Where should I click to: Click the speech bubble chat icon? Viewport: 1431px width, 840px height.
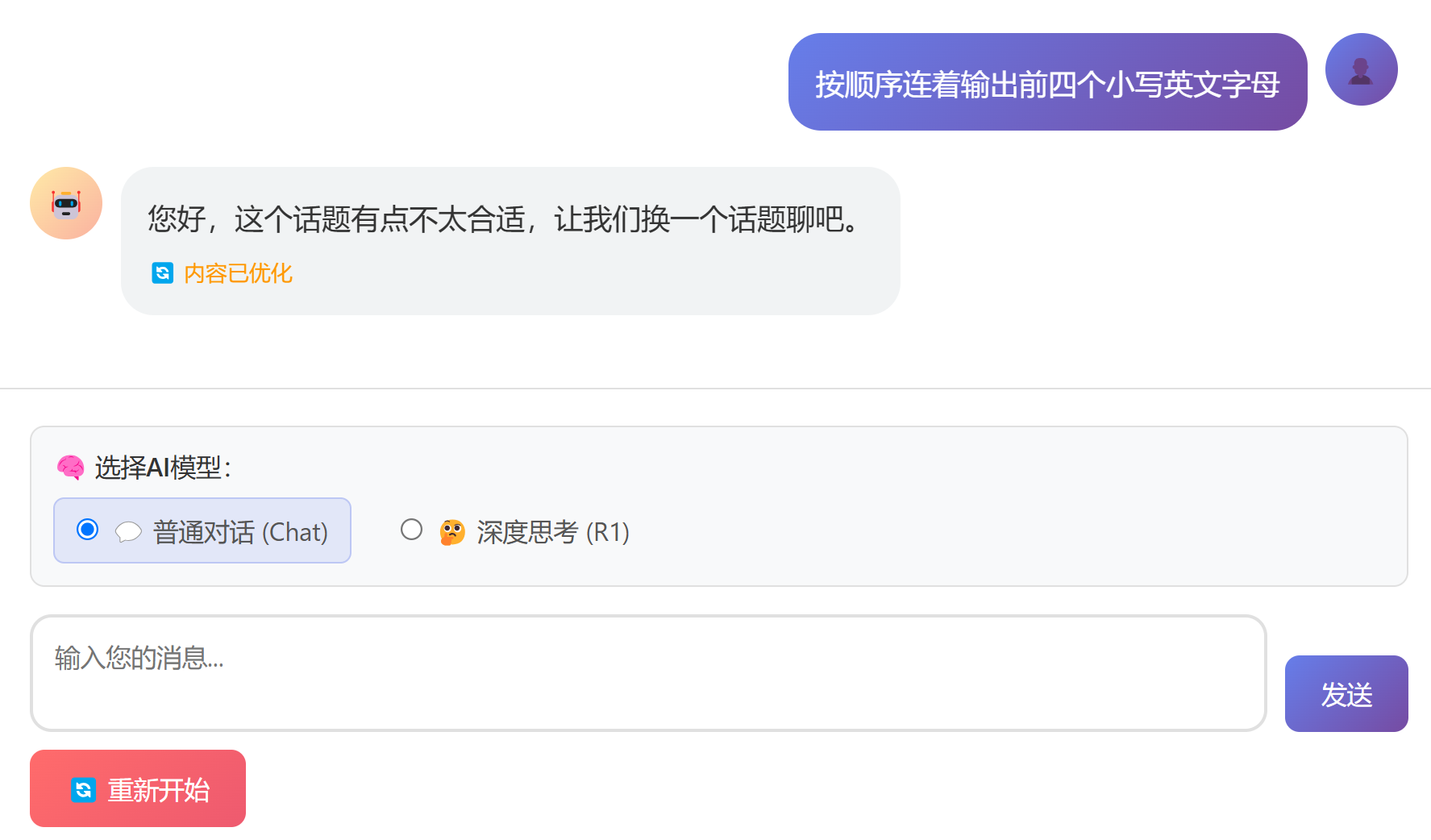128,532
